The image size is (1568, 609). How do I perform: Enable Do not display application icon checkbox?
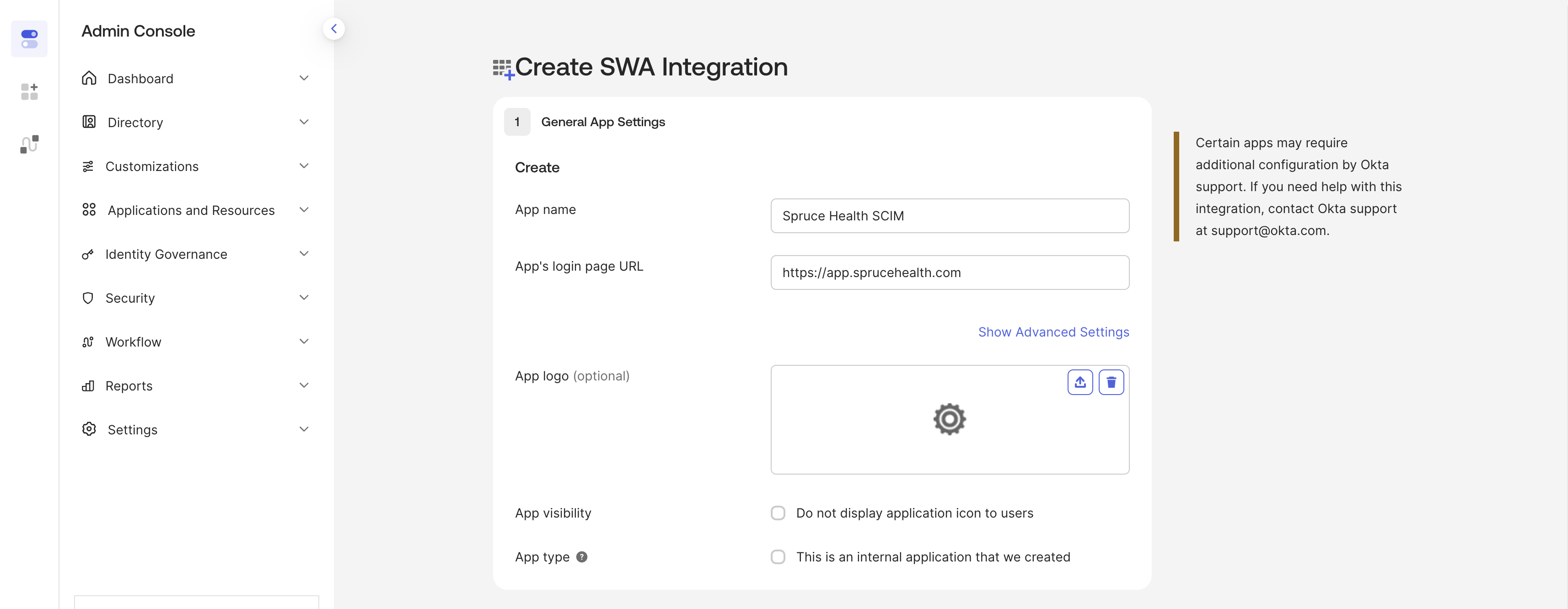[778, 513]
